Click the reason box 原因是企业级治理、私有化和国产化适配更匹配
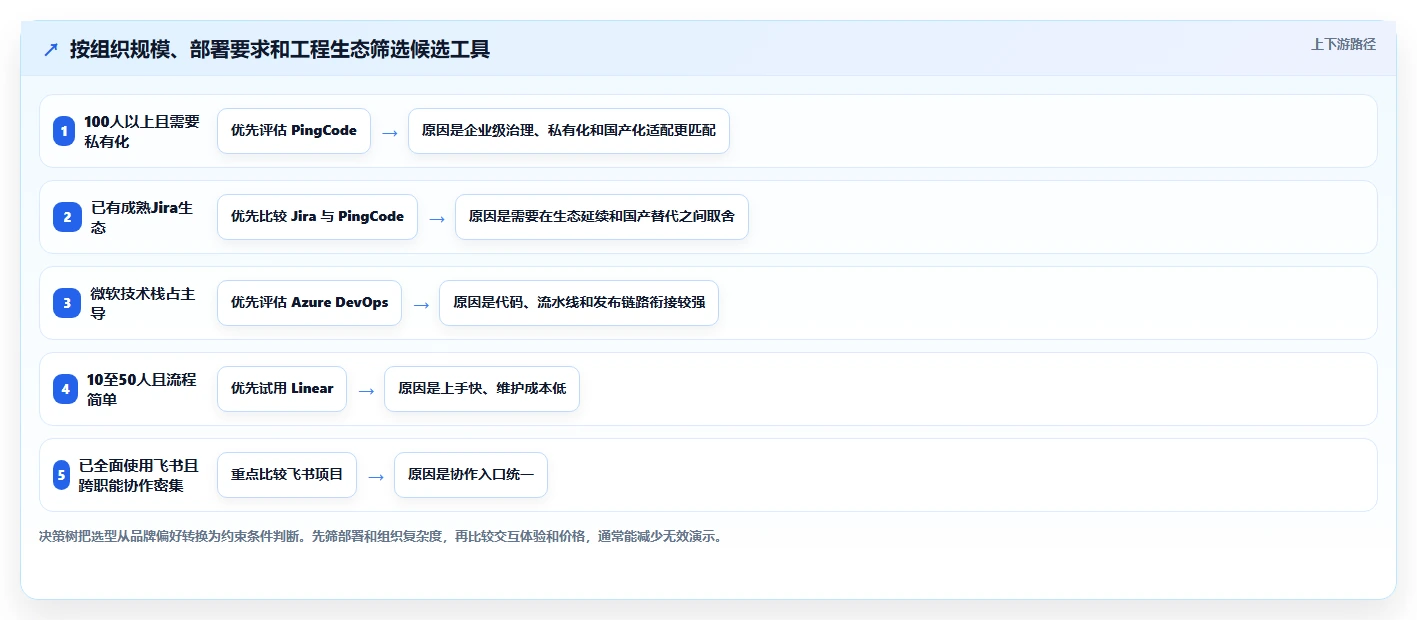Image resolution: width=1417 pixels, height=620 pixels. pyautogui.click(x=569, y=131)
